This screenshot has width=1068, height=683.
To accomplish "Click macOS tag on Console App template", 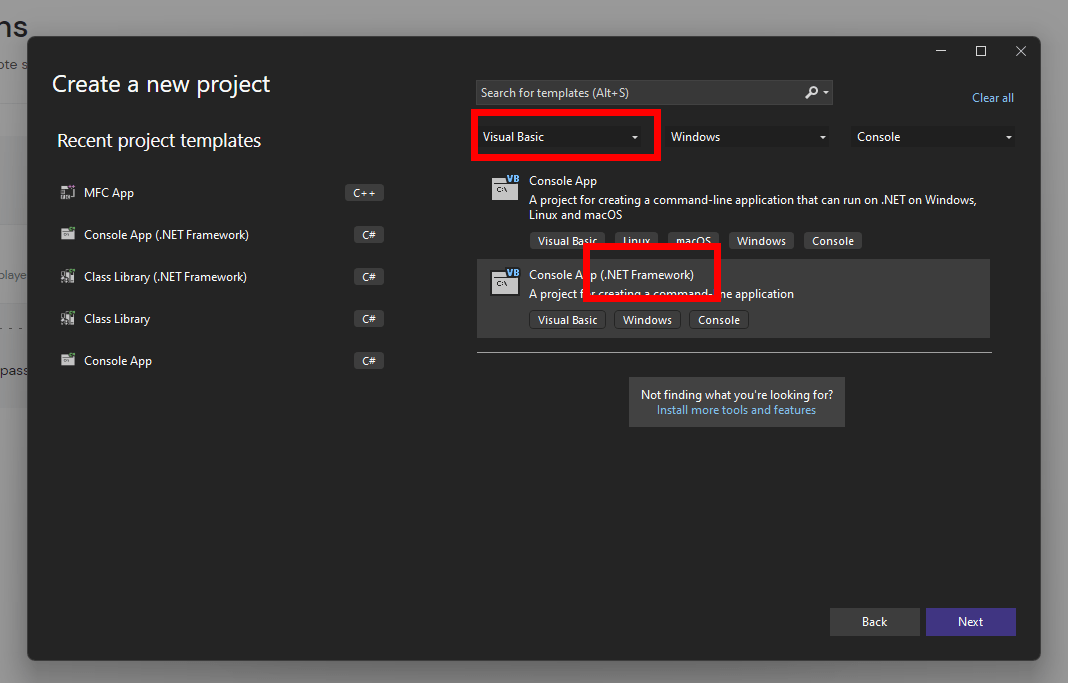I will pos(693,241).
